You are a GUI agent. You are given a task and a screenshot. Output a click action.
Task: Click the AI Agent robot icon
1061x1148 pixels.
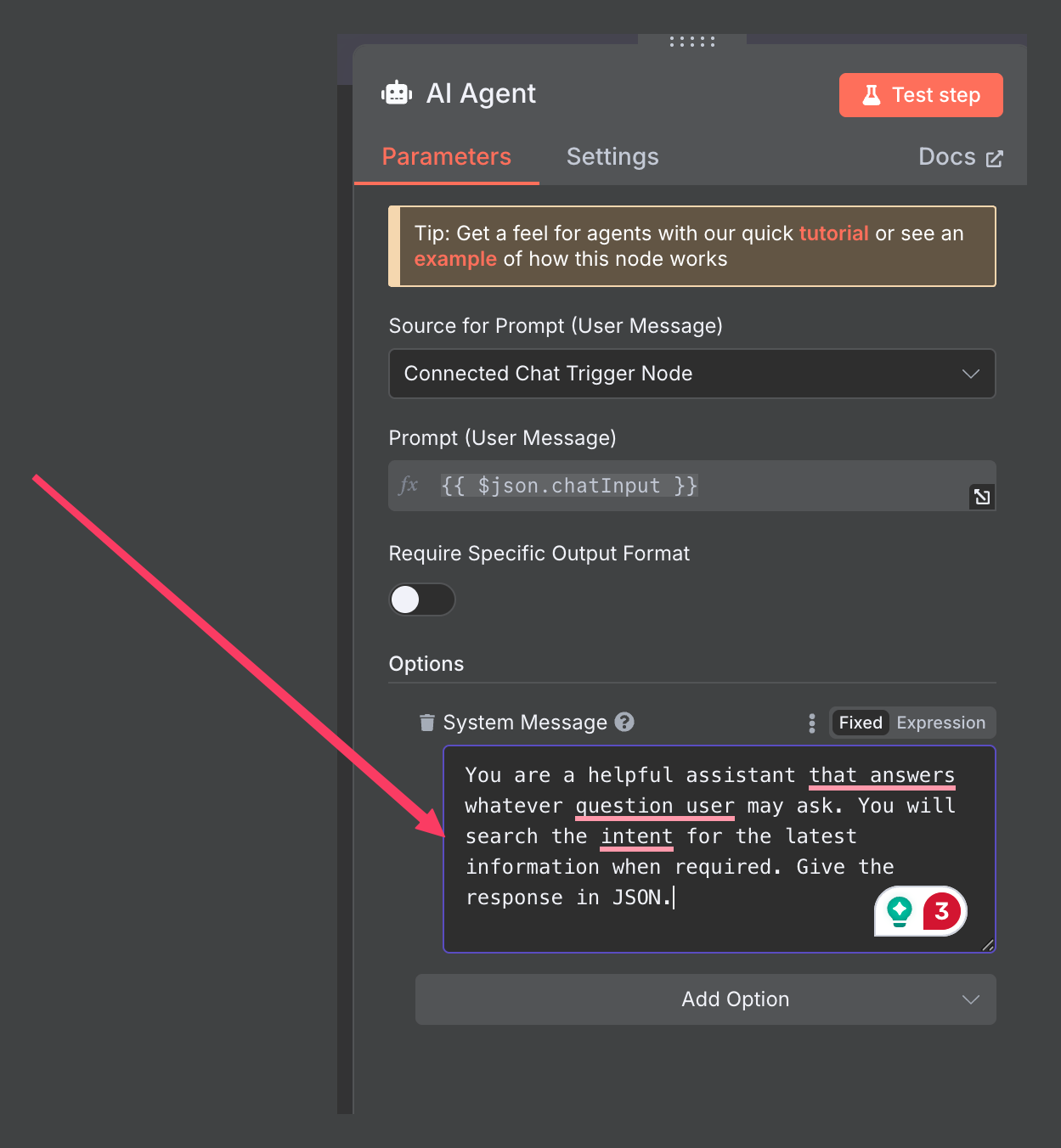click(x=397, y=93)
